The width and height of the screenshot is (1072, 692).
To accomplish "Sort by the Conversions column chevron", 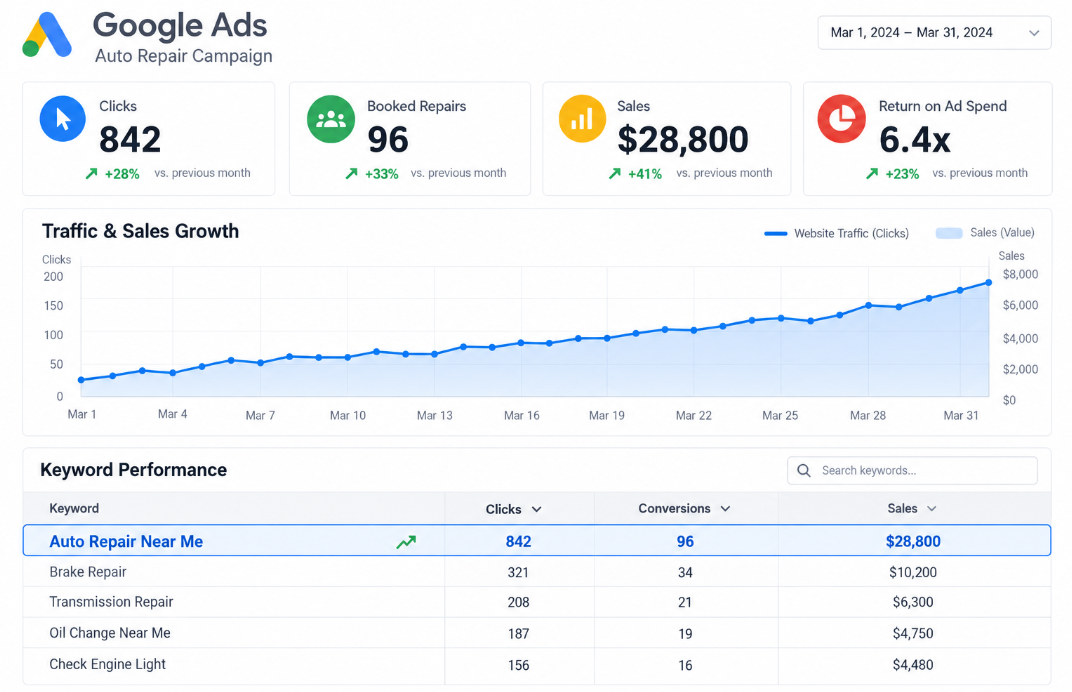I will tap(725, 509).
